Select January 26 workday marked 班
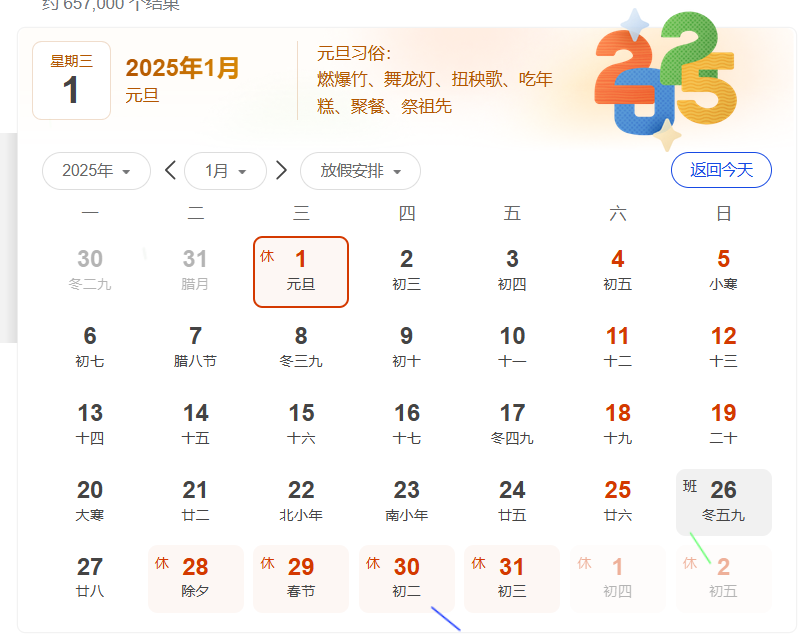The image size is (807, 634). click(723, 502)
